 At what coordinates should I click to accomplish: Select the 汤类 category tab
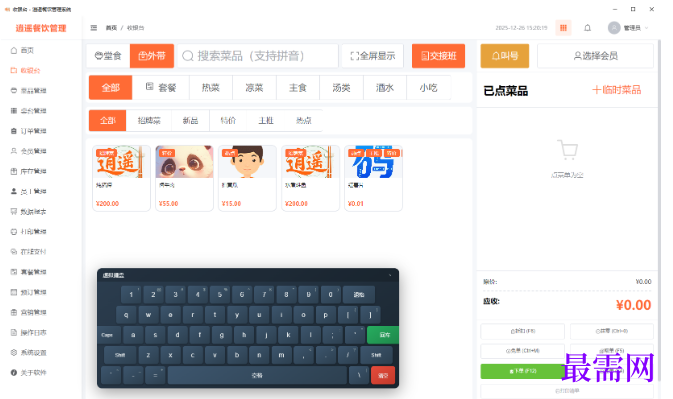pos(342,88)
